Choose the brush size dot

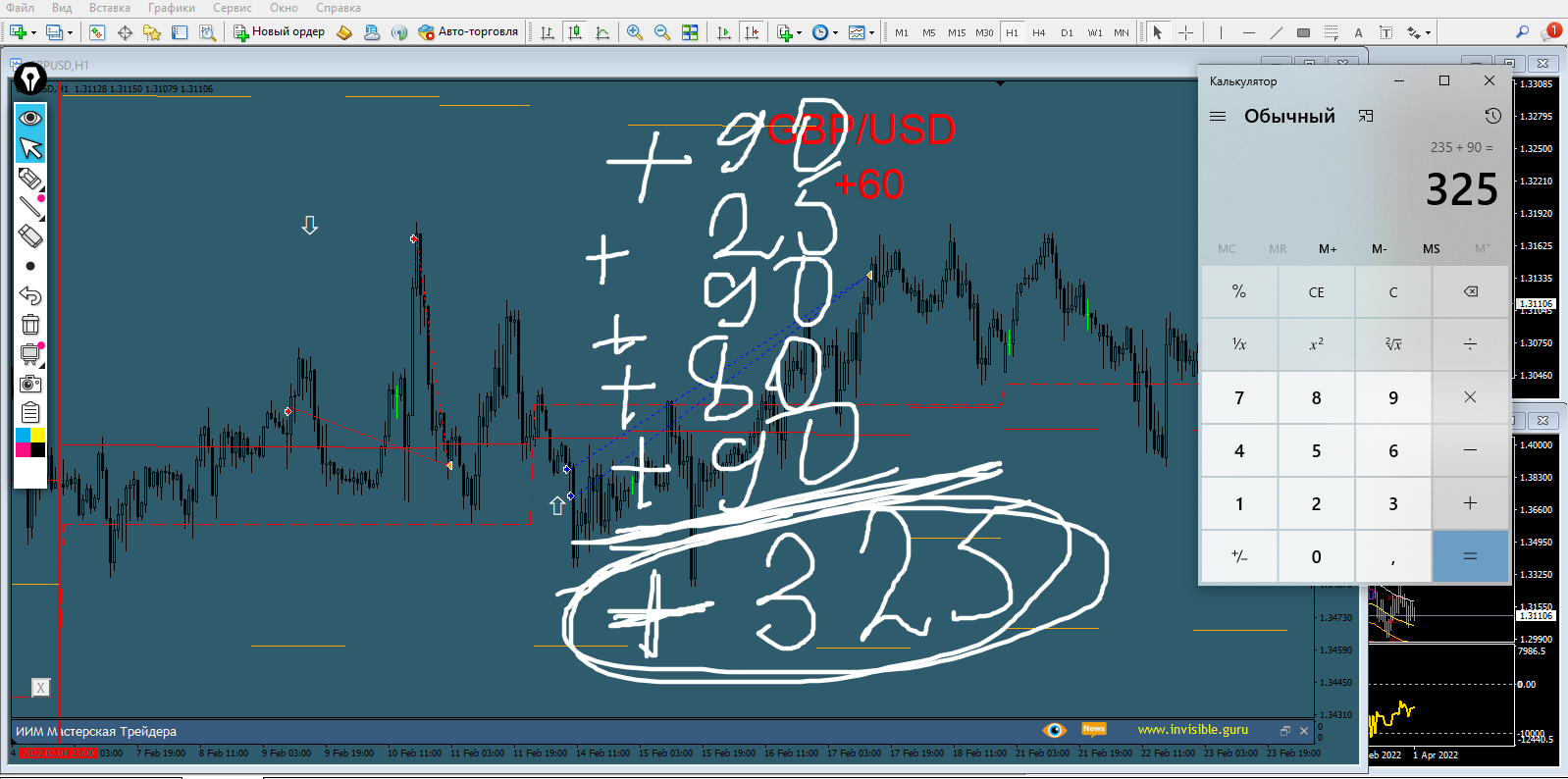(30, 266)
